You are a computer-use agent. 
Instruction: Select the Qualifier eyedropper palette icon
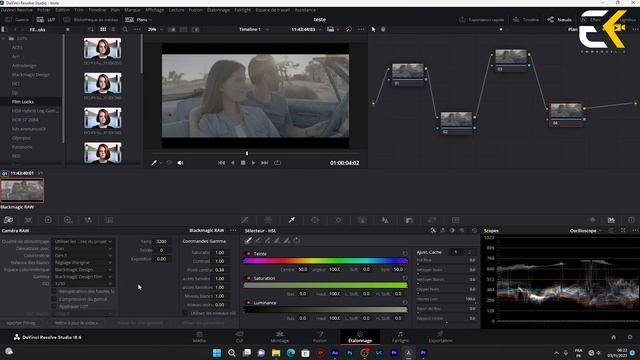pyautogui.click(x=292, y=220)
